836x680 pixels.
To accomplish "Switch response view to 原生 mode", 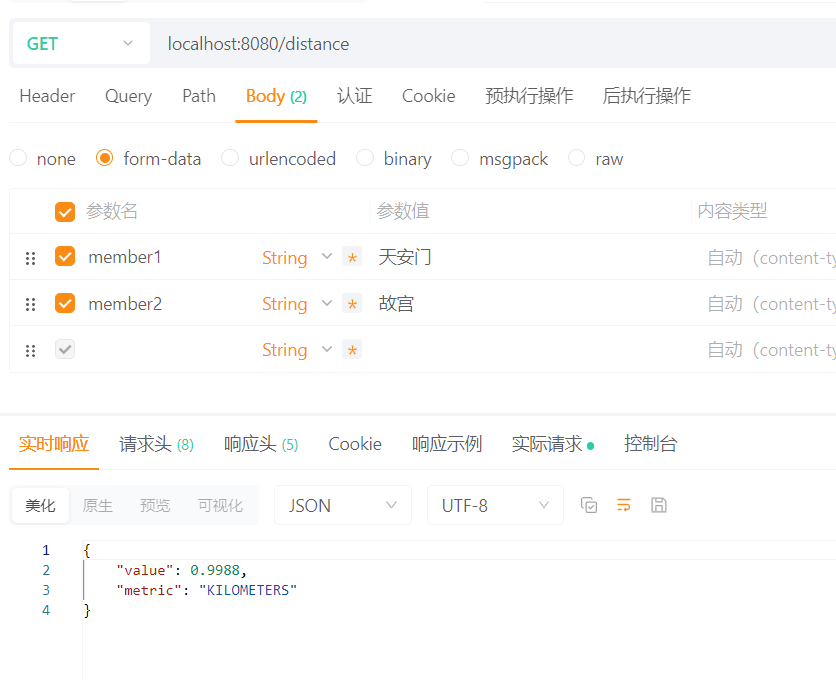I will [x=98, y=506].
